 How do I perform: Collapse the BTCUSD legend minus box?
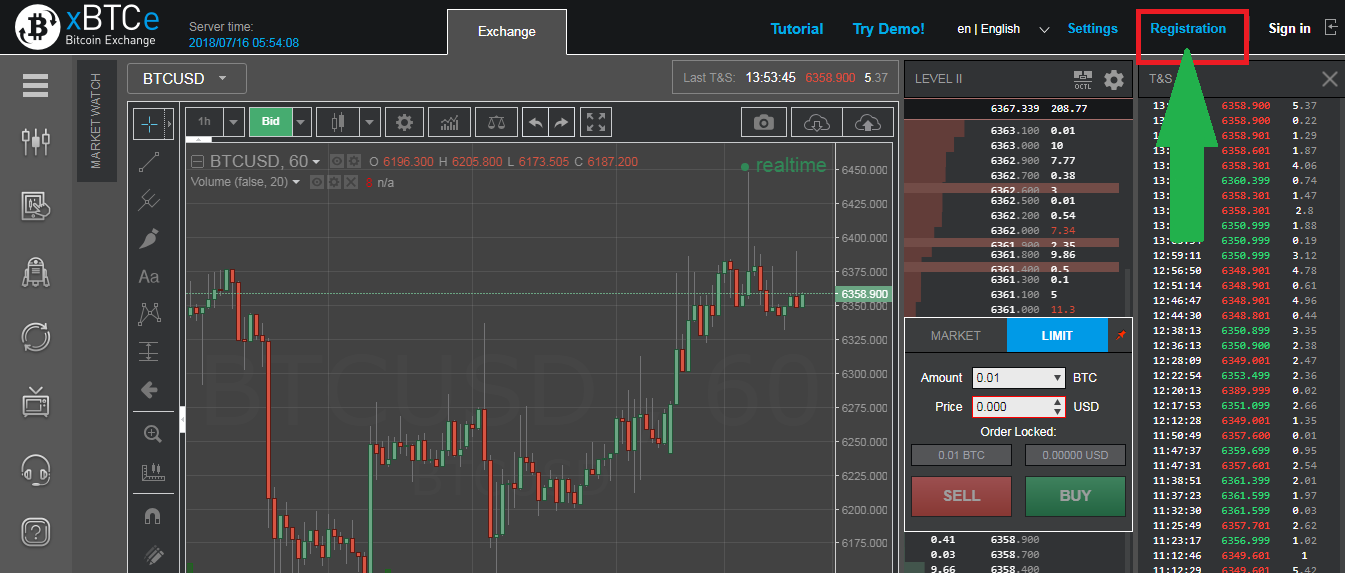click(197, 162)
